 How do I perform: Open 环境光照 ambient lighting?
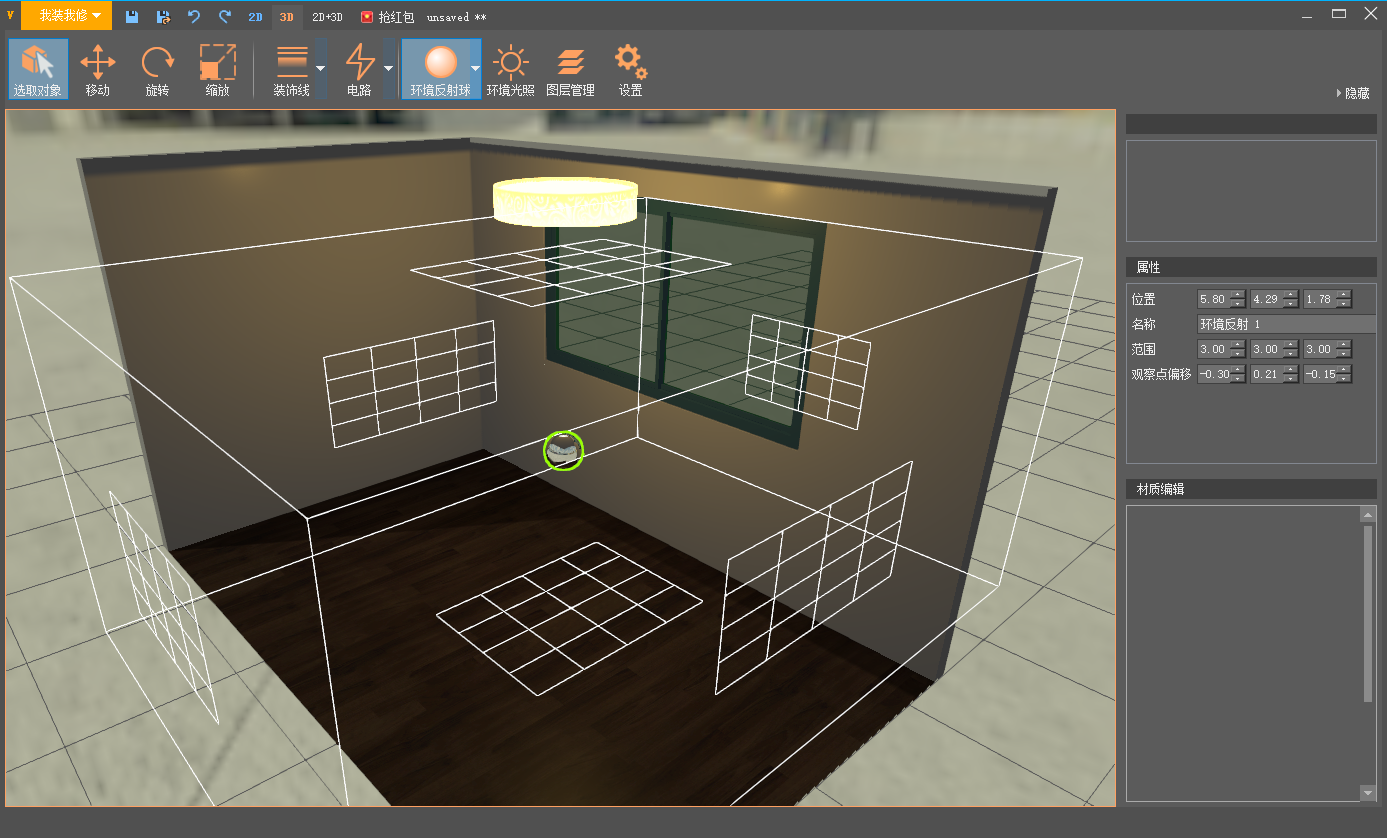[510, 69]
